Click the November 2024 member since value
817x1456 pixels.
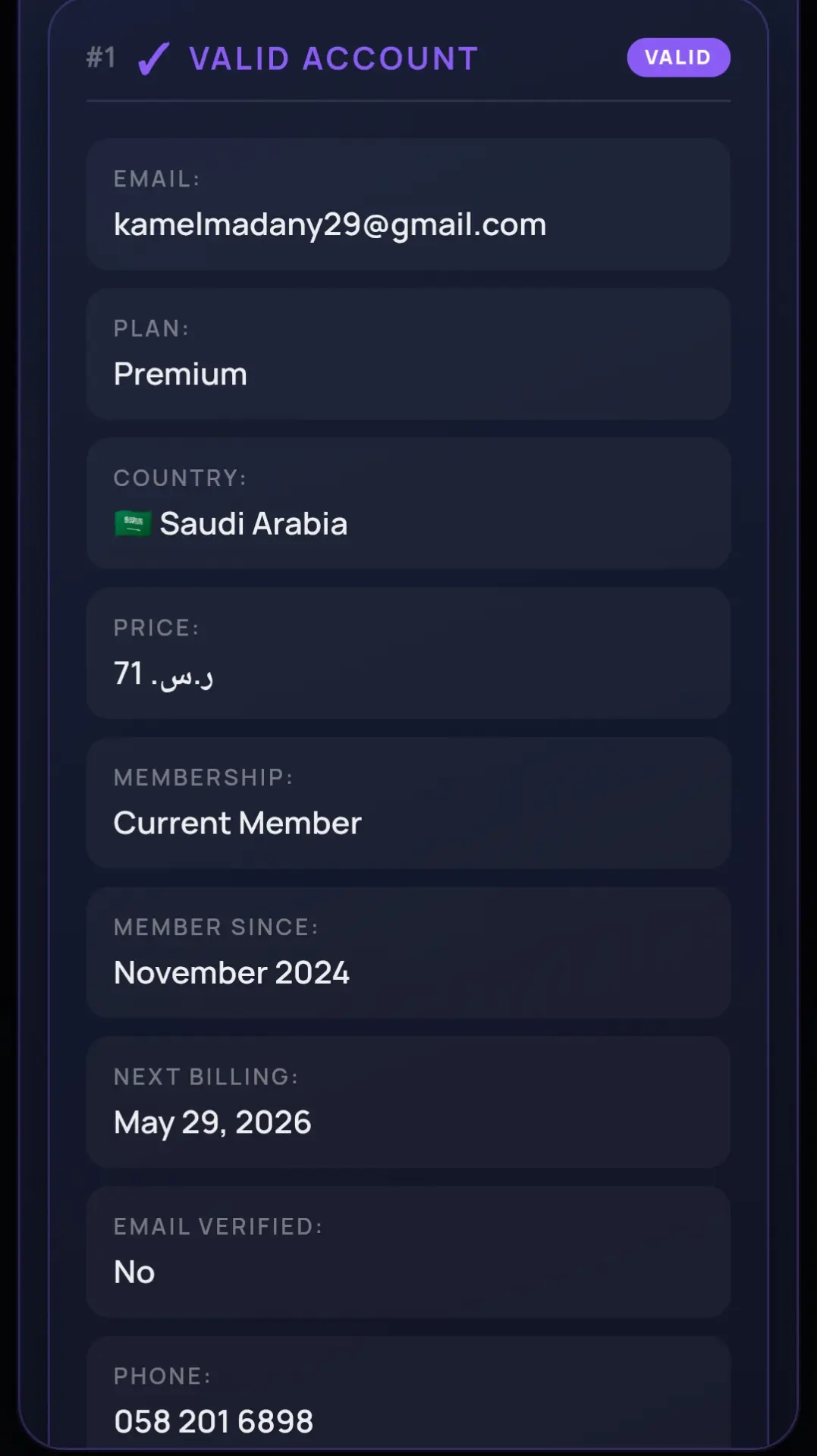231,972
